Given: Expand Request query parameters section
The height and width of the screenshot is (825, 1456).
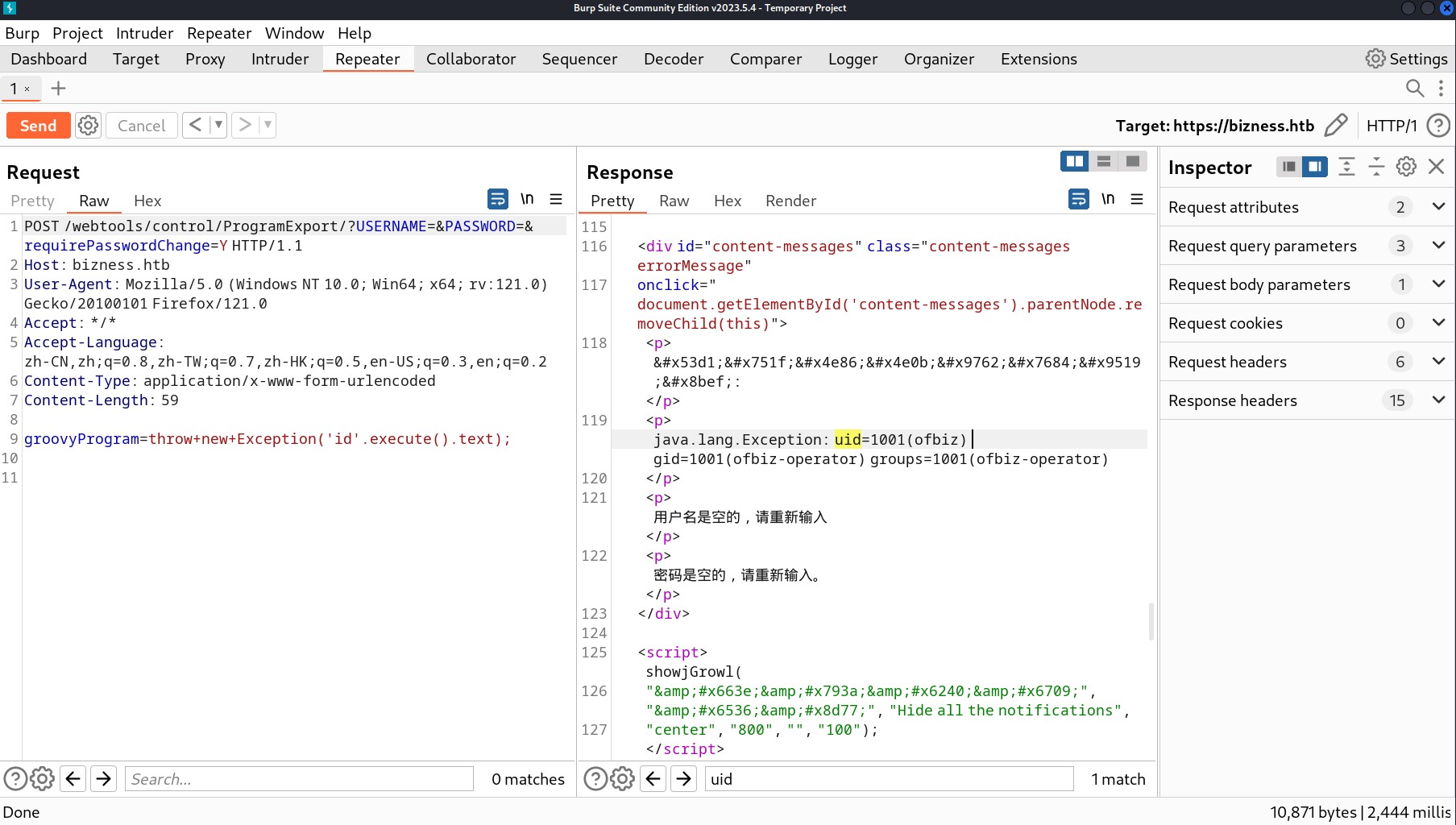Looking at the screenshot, I should coord(1438,246).
